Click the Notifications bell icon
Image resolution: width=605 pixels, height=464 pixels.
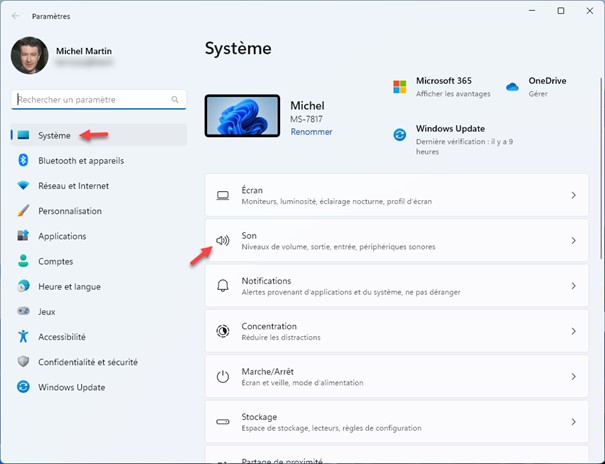click(x=223, y=286)
